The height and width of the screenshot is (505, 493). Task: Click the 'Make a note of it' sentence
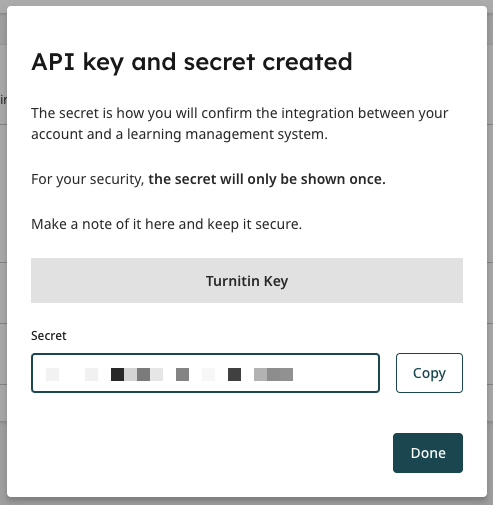tap(166, 224)
